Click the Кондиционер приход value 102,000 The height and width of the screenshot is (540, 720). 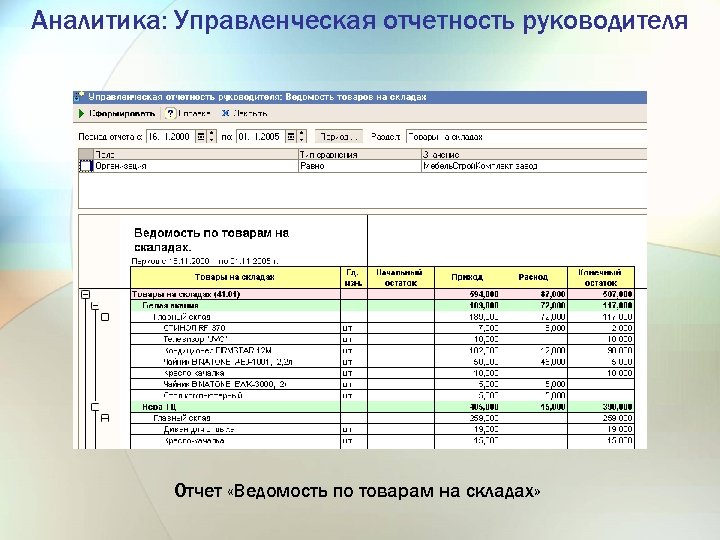484,351
